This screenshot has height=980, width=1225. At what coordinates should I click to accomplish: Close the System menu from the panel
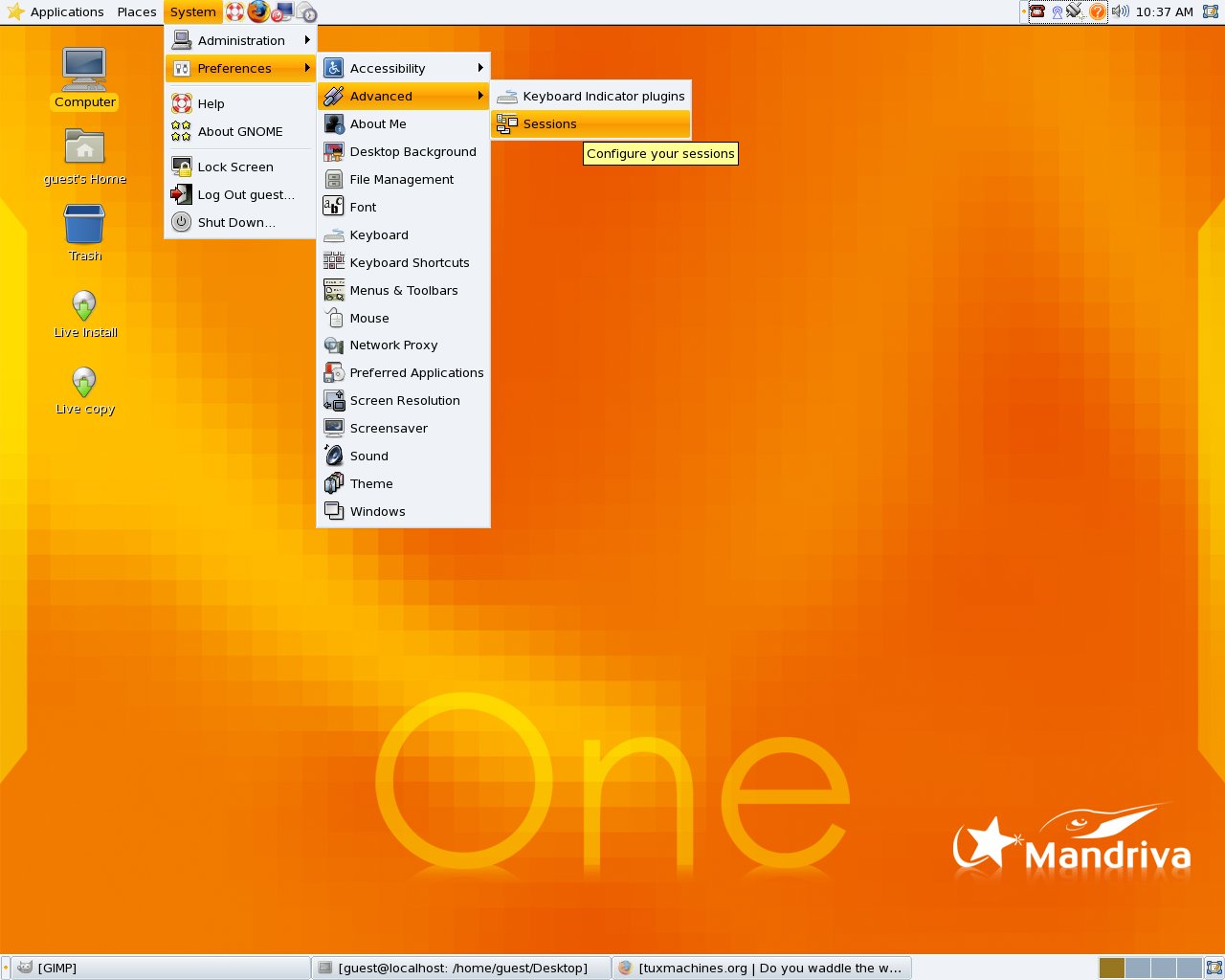pyautogui.click(x=193, y=12)
